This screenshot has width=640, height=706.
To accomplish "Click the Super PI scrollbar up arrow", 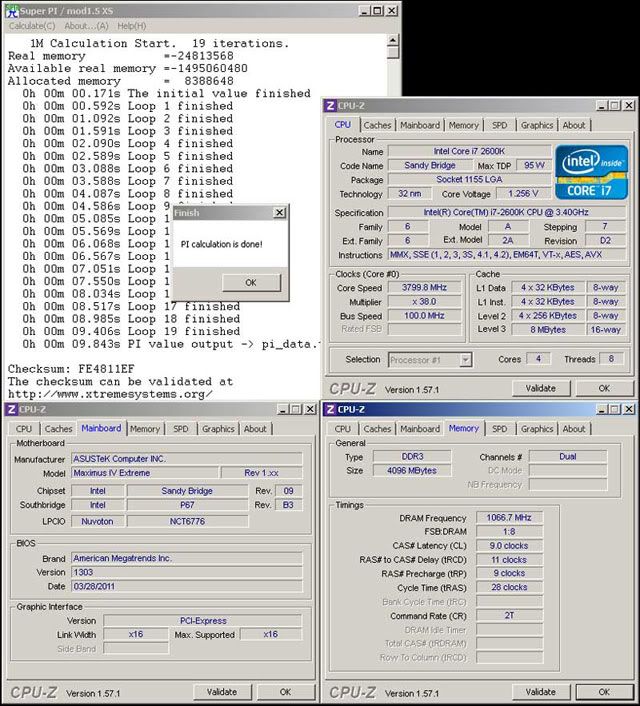I will tap(393, 41).
